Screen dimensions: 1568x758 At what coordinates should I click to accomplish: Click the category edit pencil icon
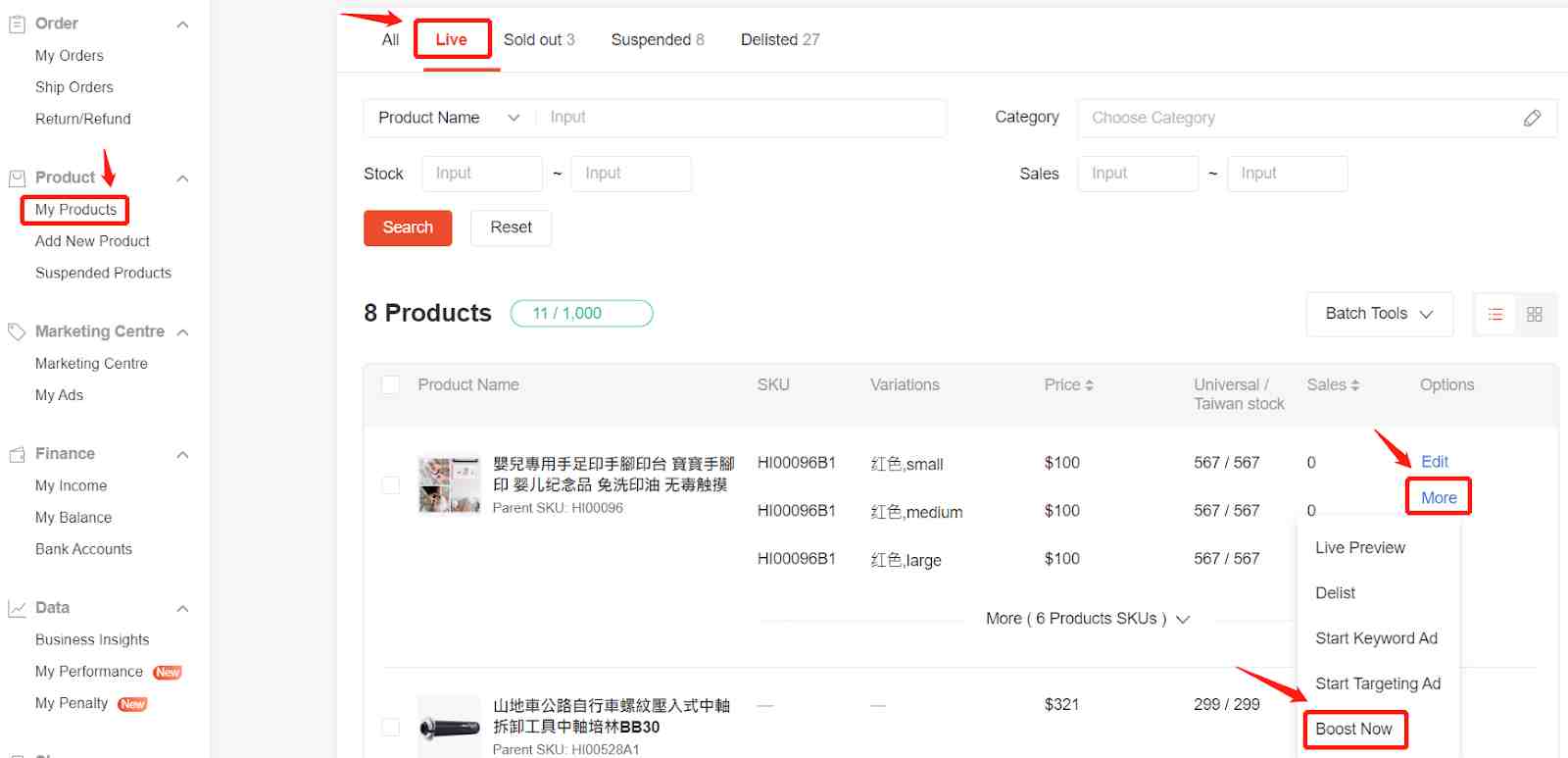[1532, 118]
